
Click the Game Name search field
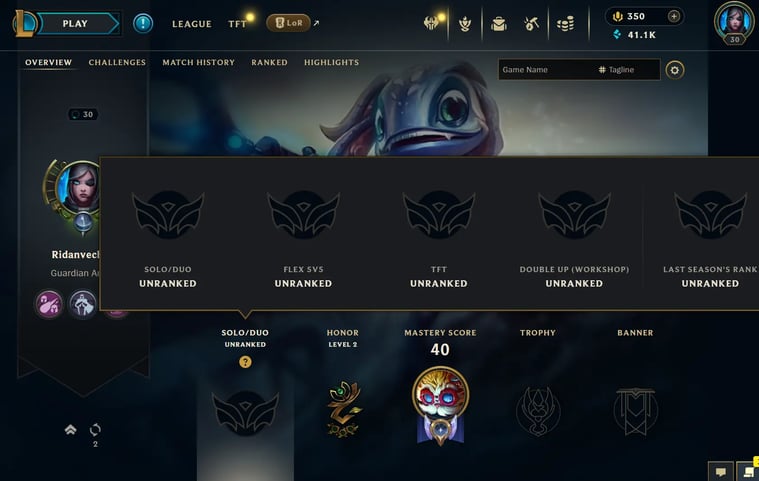pyautogui.click(x=547, y=70)
